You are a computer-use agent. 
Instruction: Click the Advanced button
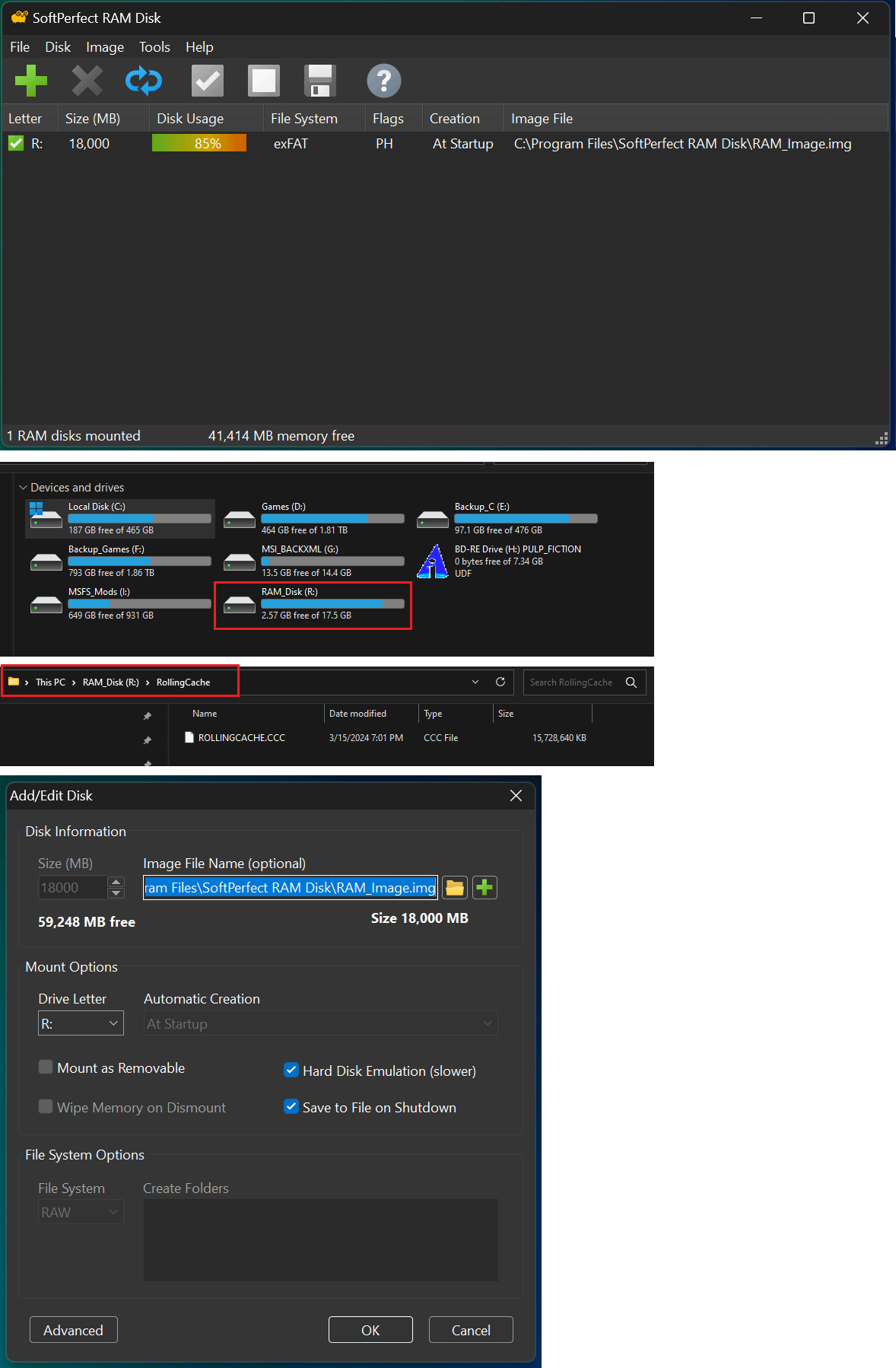tap(73, 1330)
